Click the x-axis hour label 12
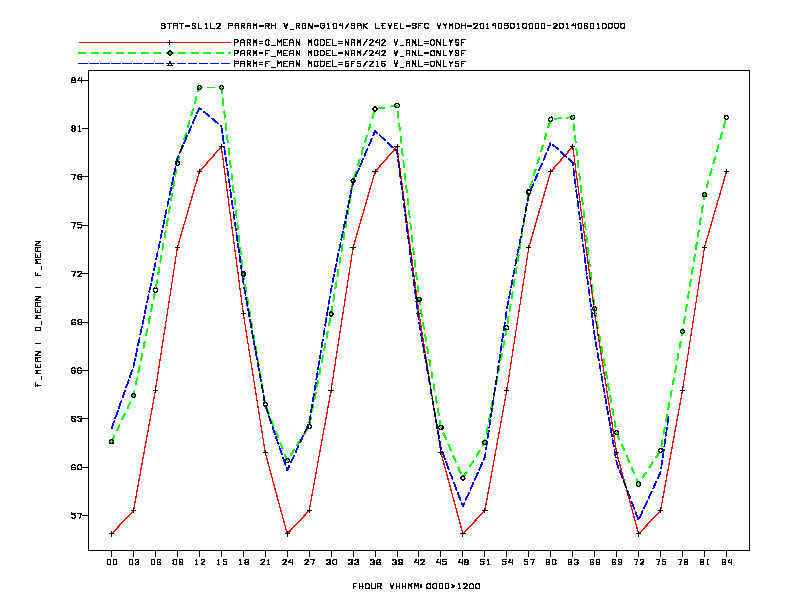792x612 pixels. [200, 562]
